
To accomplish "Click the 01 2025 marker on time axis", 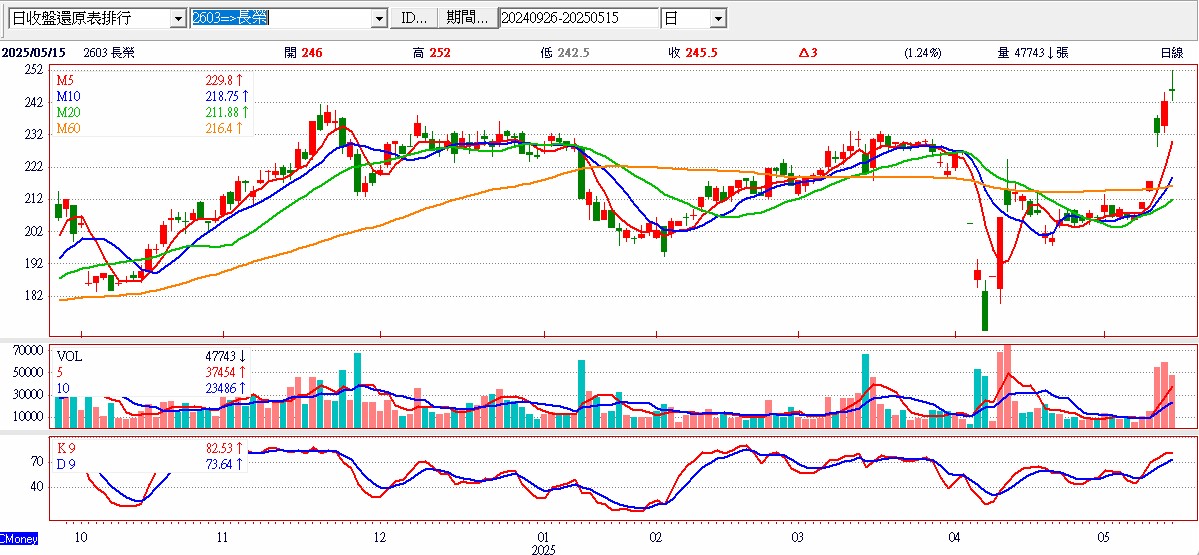I will 544,543.
